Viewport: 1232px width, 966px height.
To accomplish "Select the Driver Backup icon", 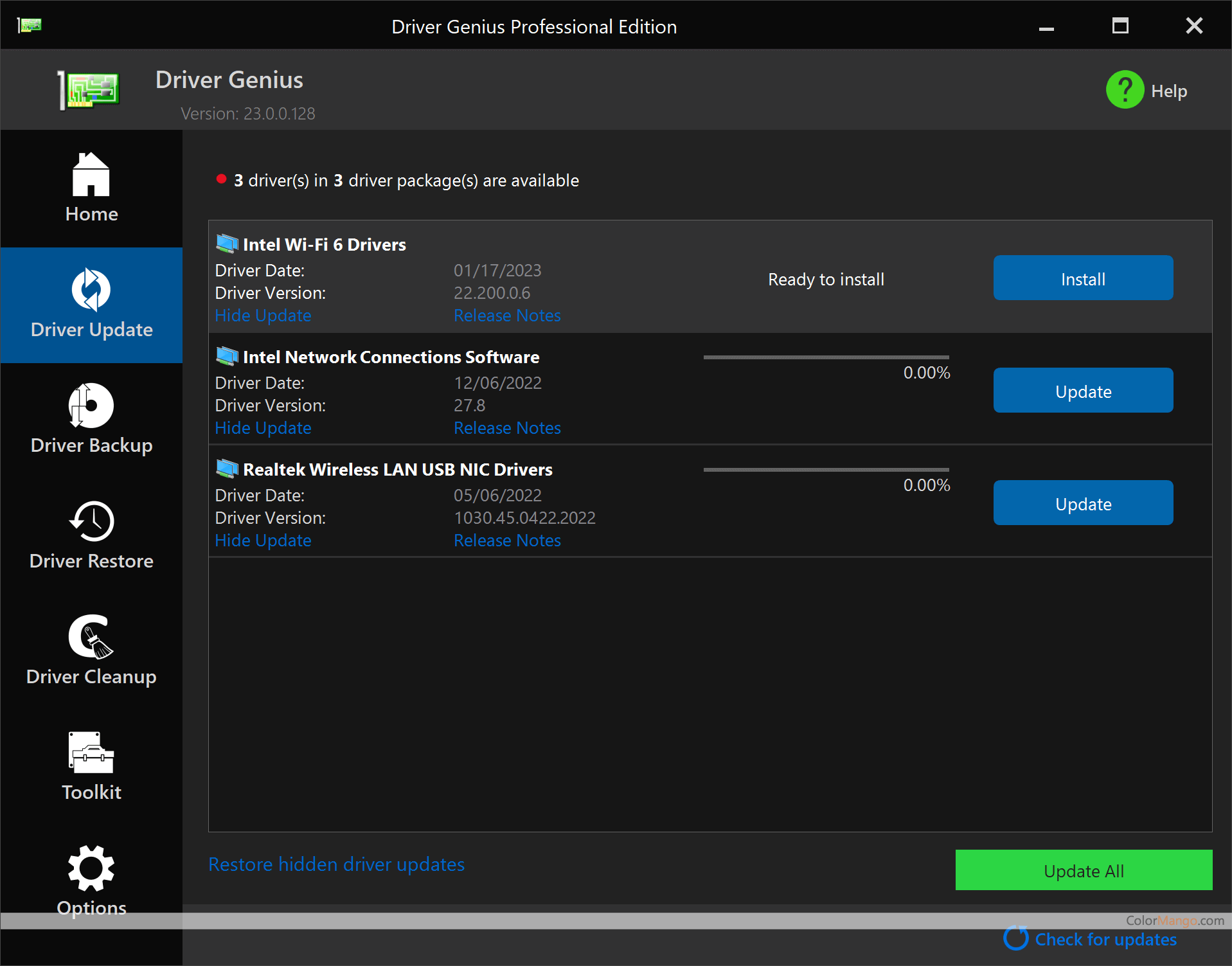I will 91,406.
